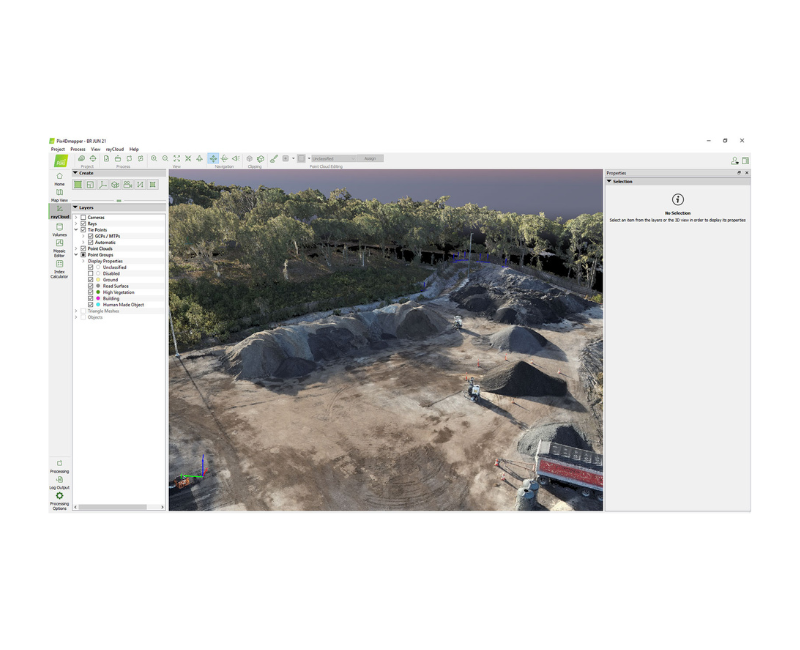Screen dimensions: 800x650
Task: Click the zoom out magnifier toolbar icon
Action: point(165,159)
